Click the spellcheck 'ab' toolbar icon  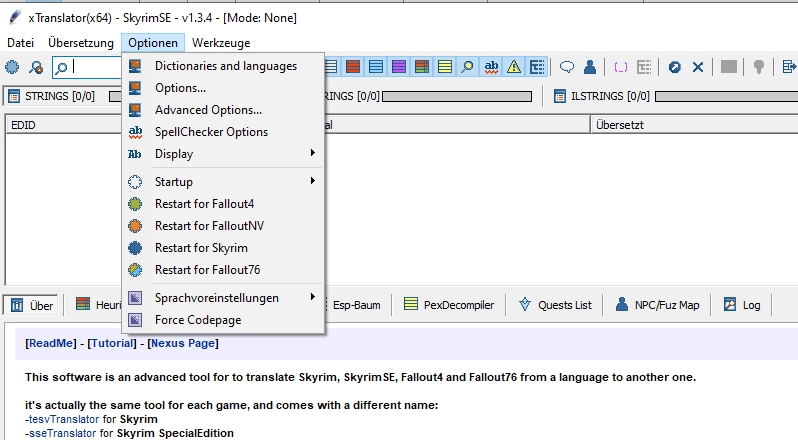coord(491,67)
